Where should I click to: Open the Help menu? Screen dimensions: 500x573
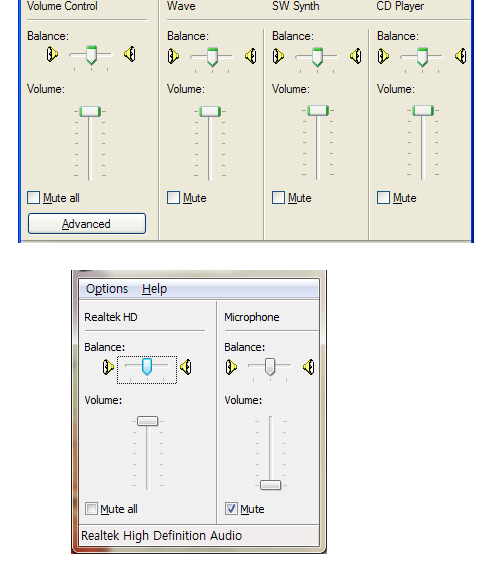click(x=155, y=289)
